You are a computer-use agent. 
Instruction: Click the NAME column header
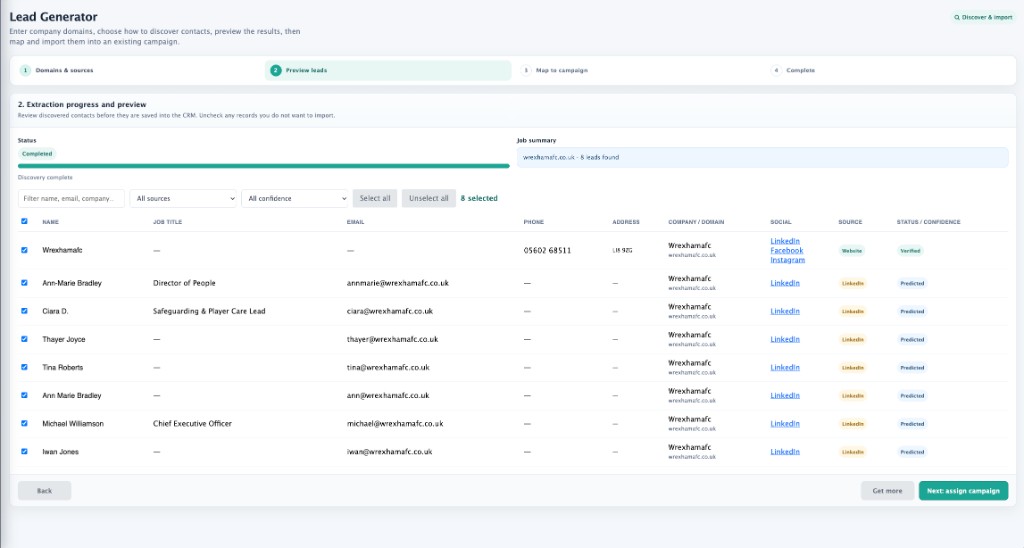pyautogui.click(x=50, y=222)
